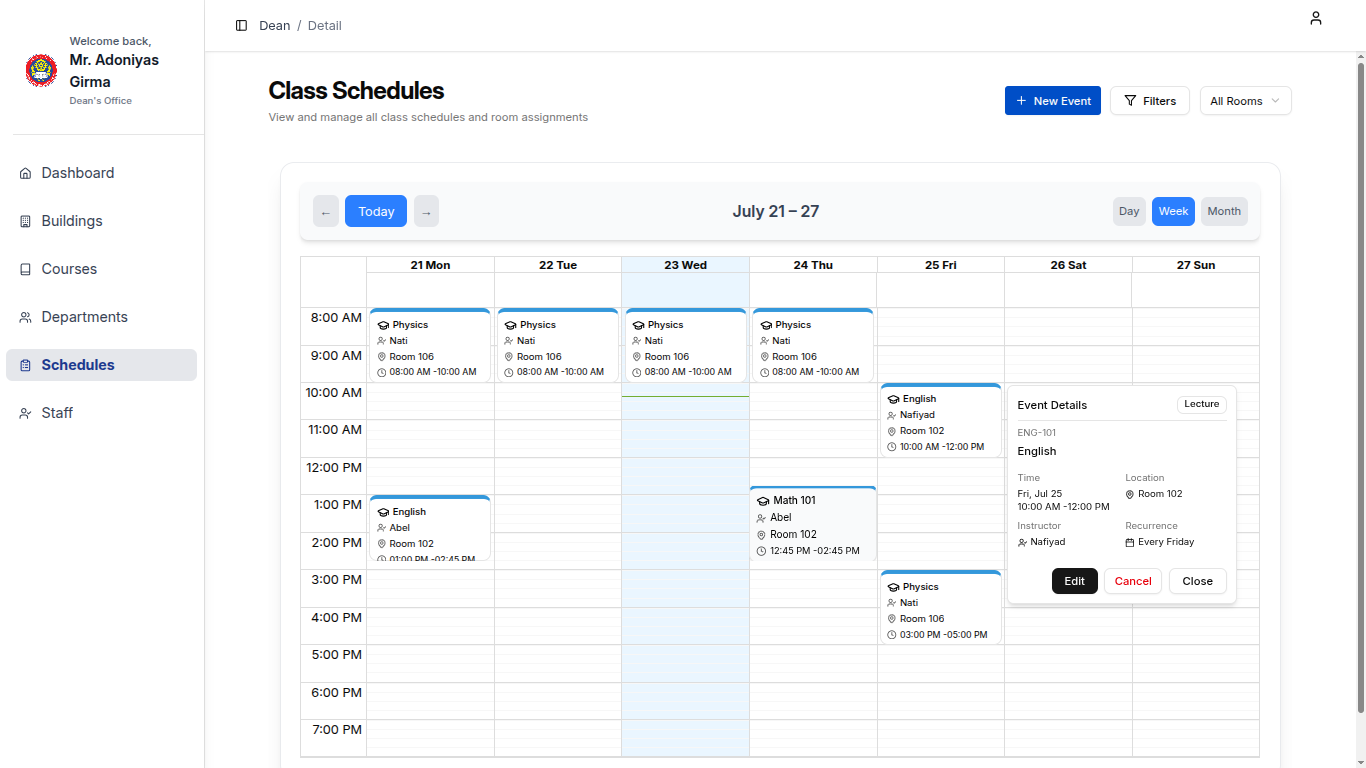Screen dimensions: 1366x768
Task: Toggle the sidebar panel icon
Action: click(241, 26)
